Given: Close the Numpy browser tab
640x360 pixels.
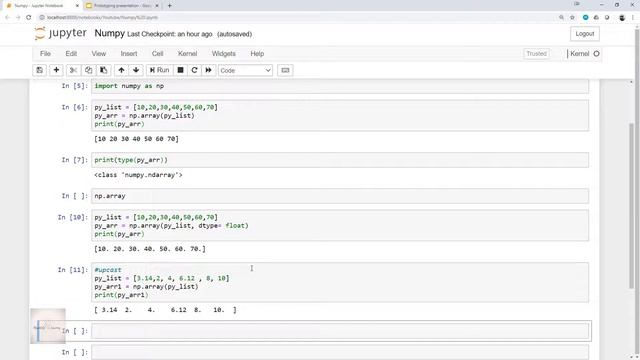Looking at the screenshot, I should (x=77, y=6).
